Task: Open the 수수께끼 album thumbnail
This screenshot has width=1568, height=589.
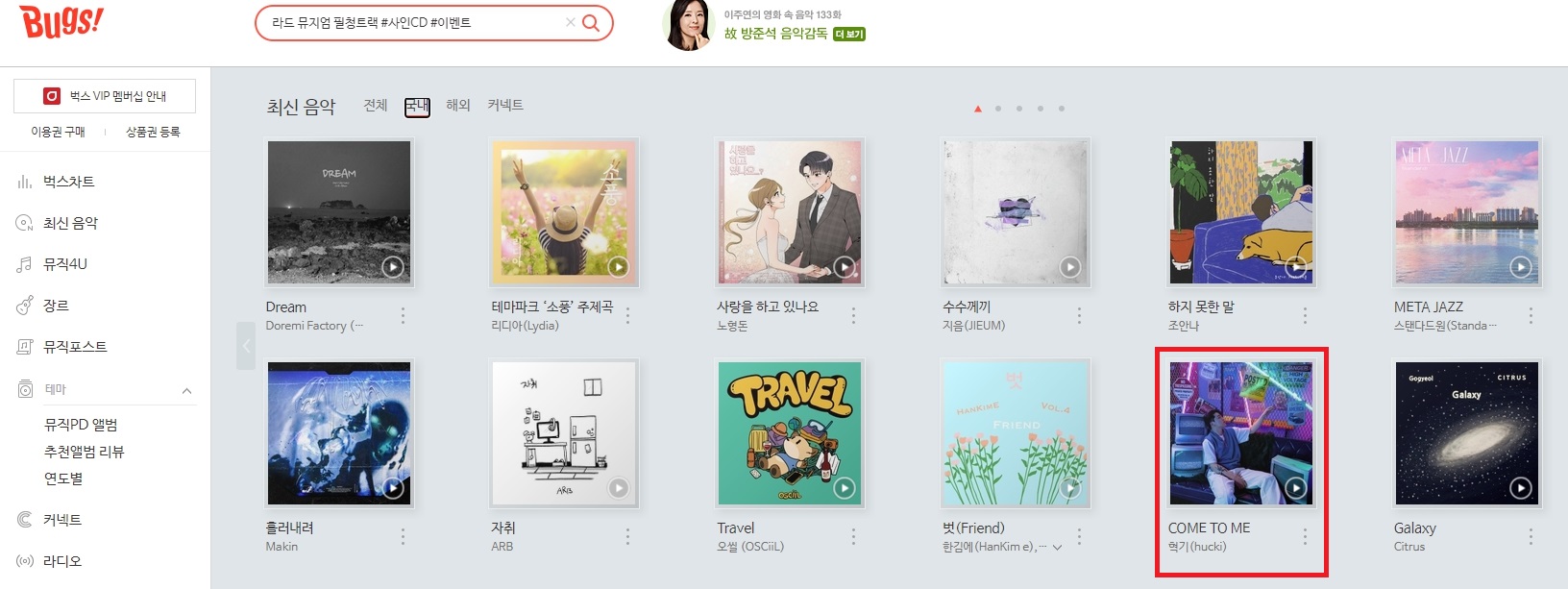Action: tap(1016, 211)
